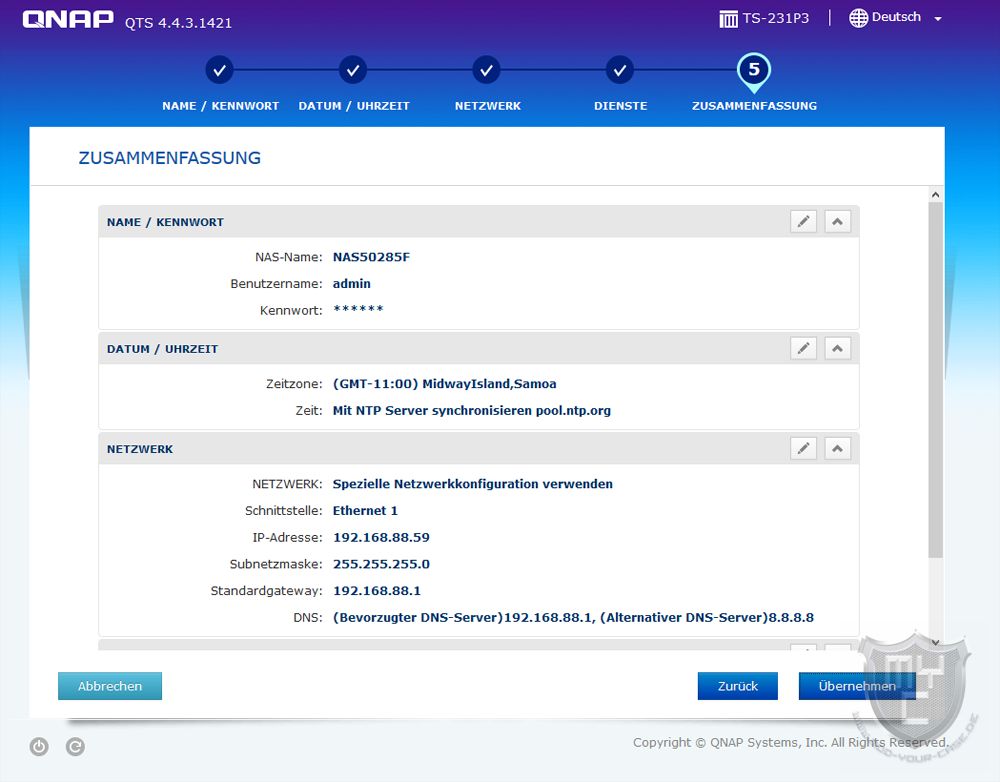Click the power icon at bottom left
The image size is (1000, 782).
pos(39,746)
